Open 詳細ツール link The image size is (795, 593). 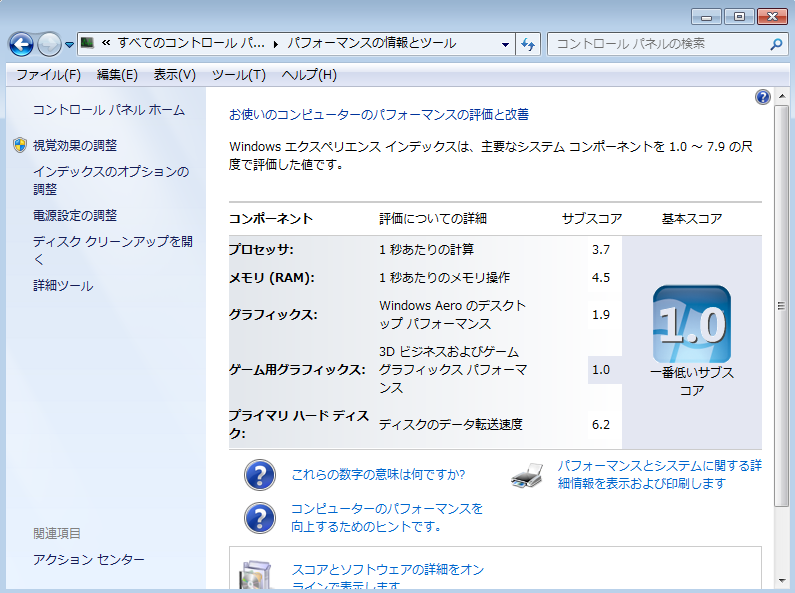(x=63, y=286)
